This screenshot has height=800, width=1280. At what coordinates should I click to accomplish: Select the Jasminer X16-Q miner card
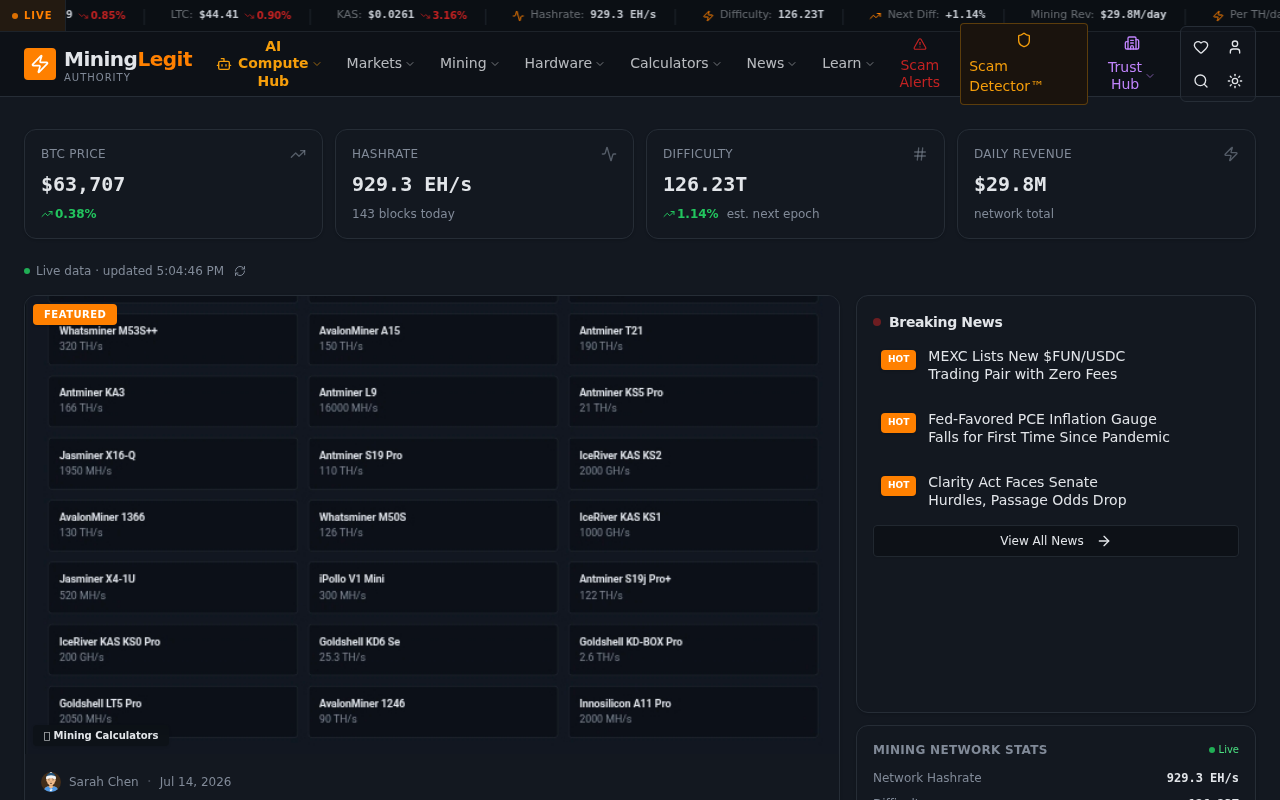(173, 464)
